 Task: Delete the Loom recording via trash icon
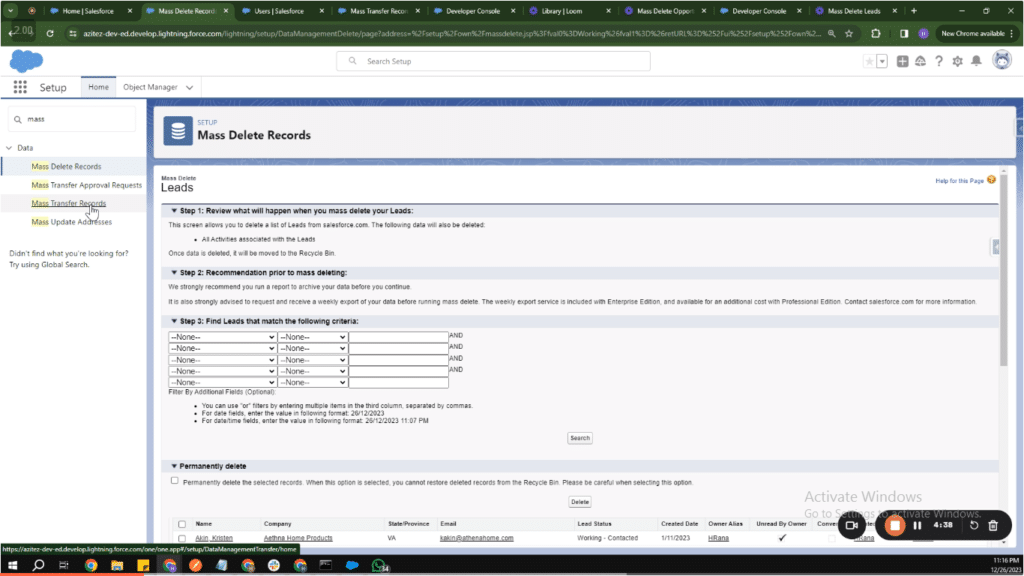(x=993, y=525)
